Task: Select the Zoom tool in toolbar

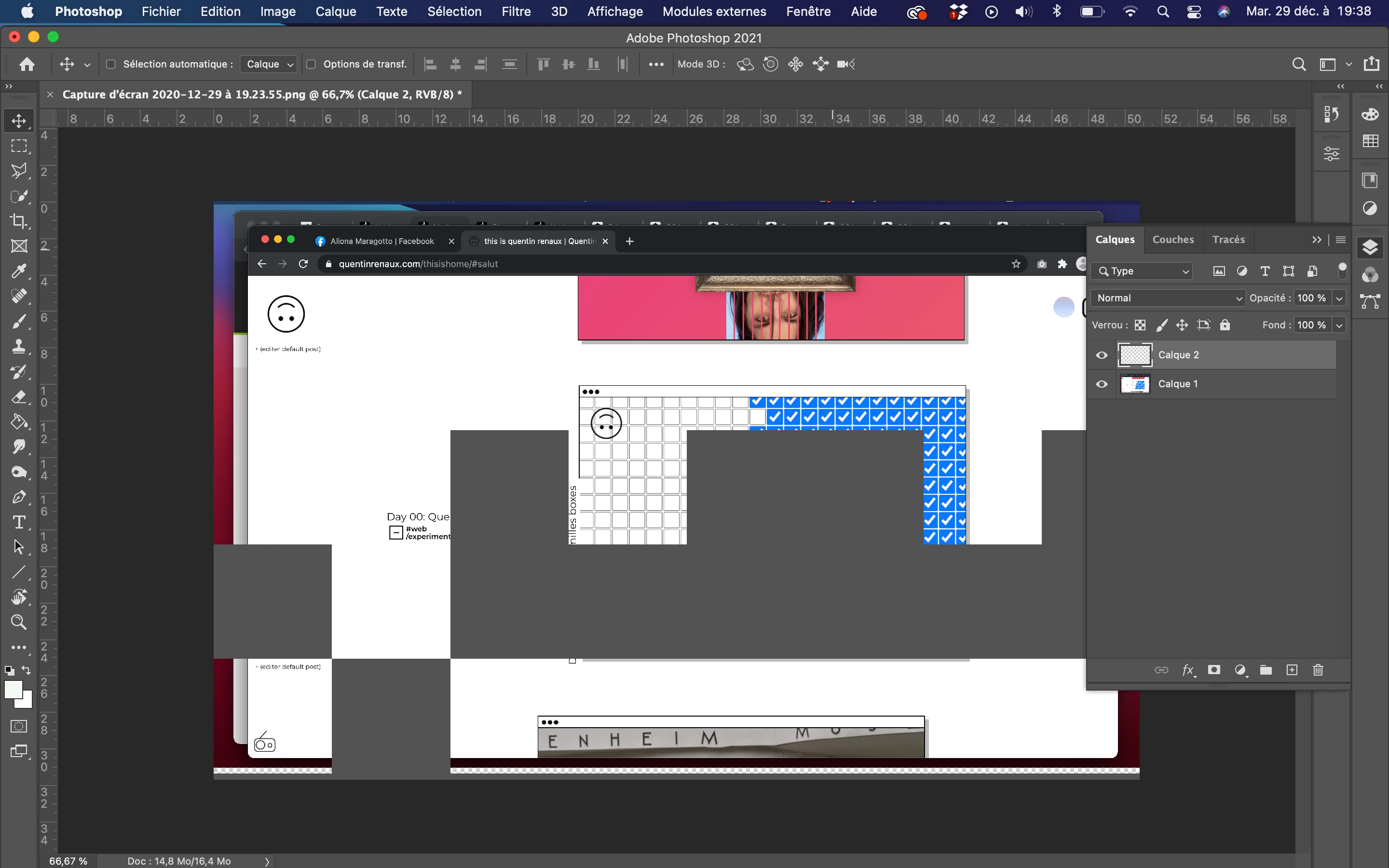Action: (18, 622)
